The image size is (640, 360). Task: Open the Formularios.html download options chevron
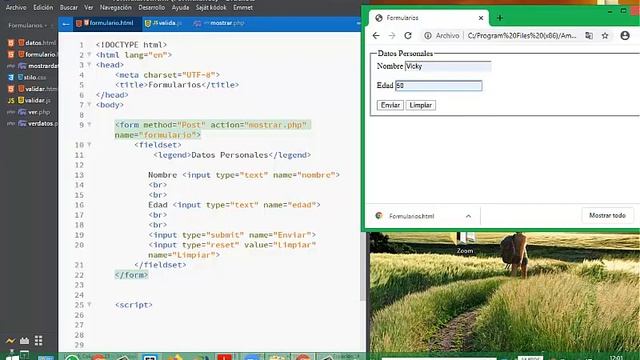[x=469, y=216]
